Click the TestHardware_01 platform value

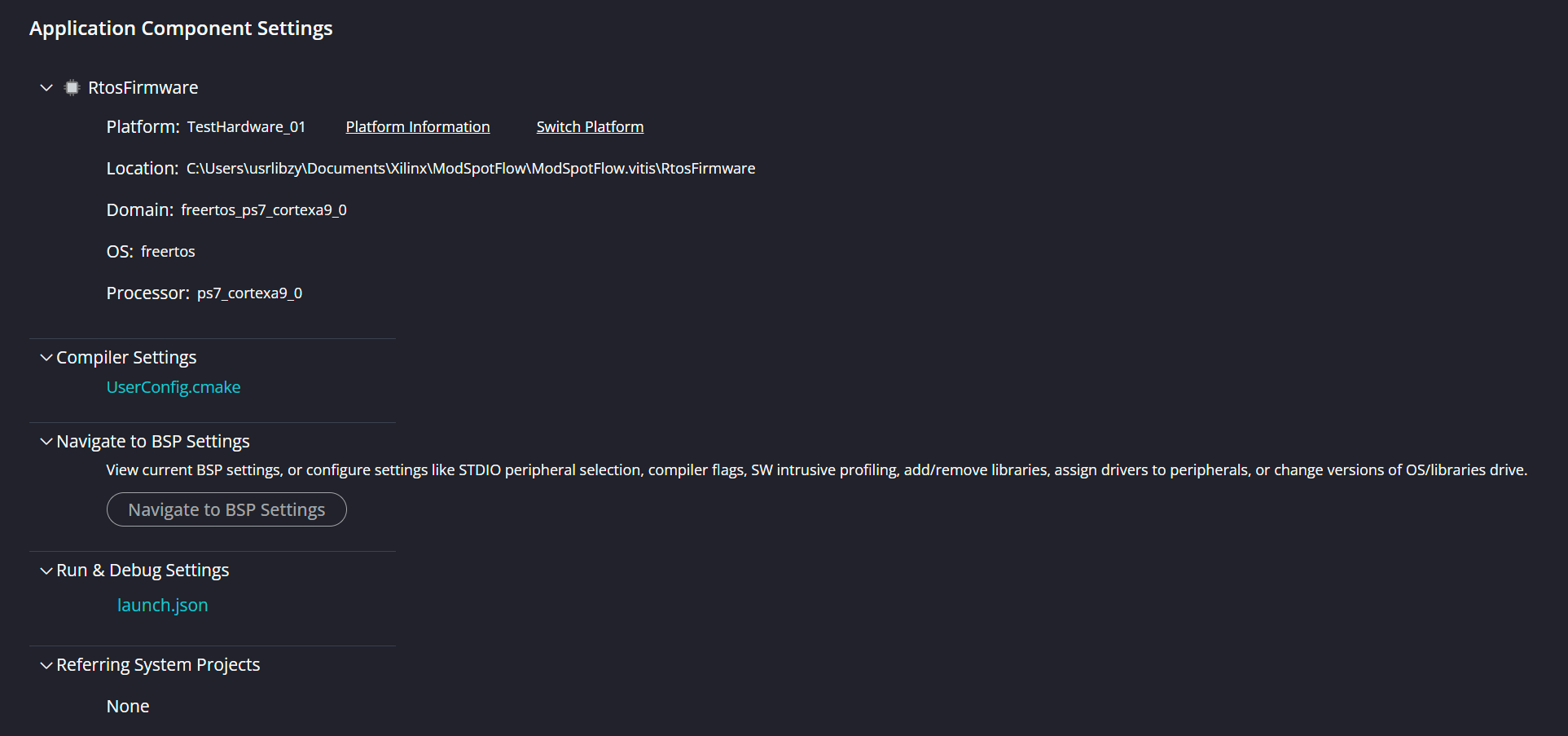pyautogui.click(x=246, y=127)
